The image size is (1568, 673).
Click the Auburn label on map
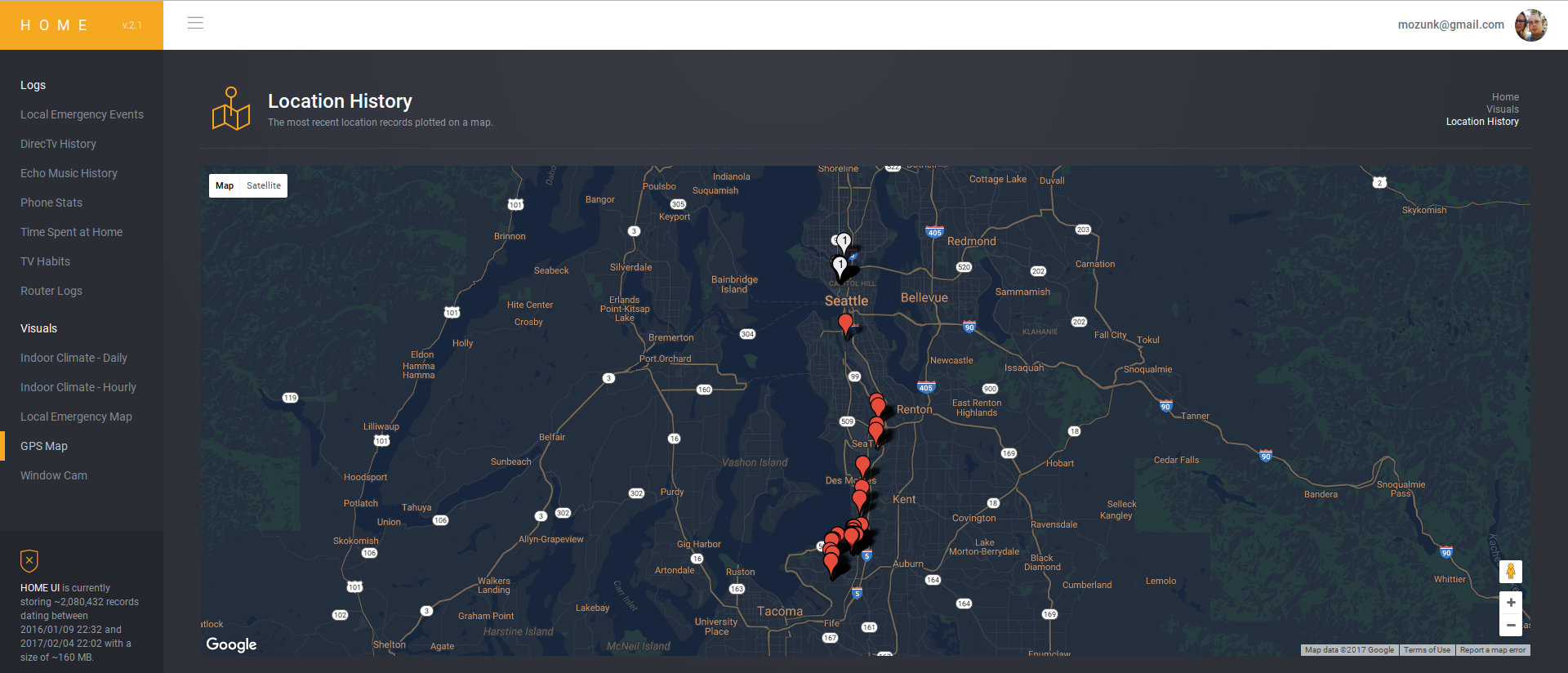[908, 564]
